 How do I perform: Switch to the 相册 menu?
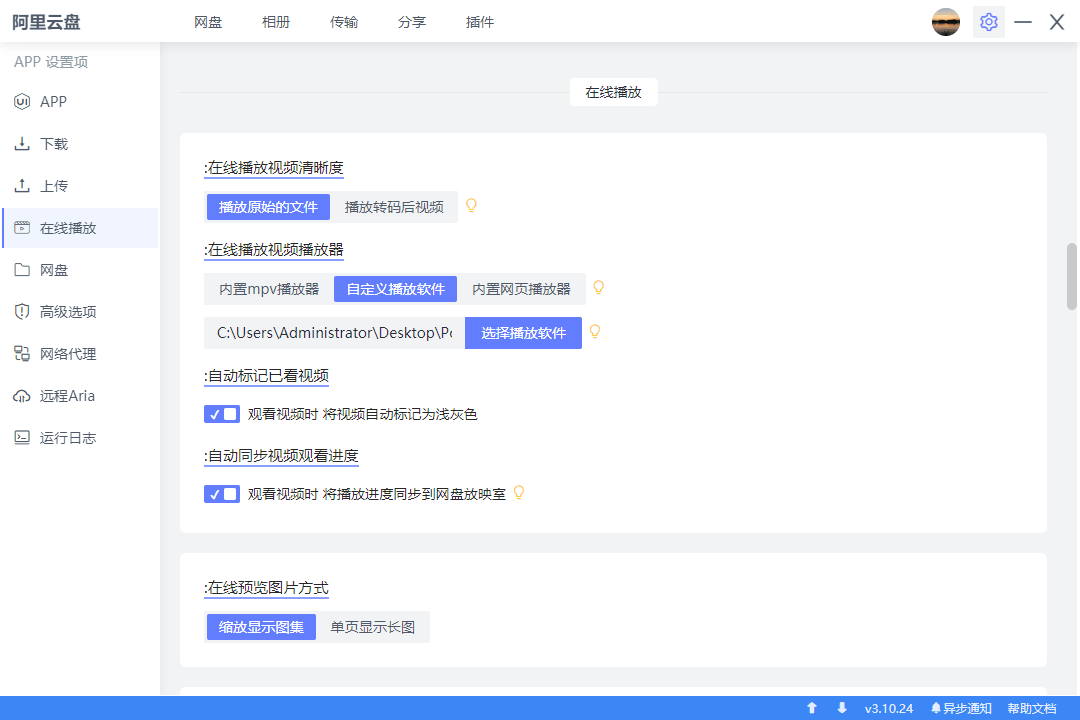[x=276, y=21]
